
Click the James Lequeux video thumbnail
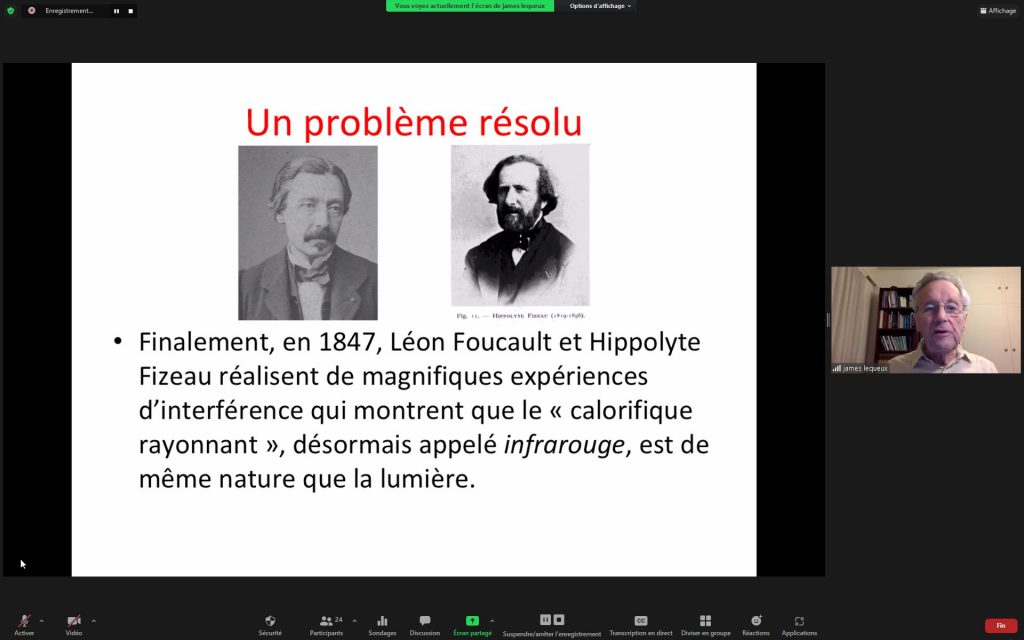tap(925, 319)
